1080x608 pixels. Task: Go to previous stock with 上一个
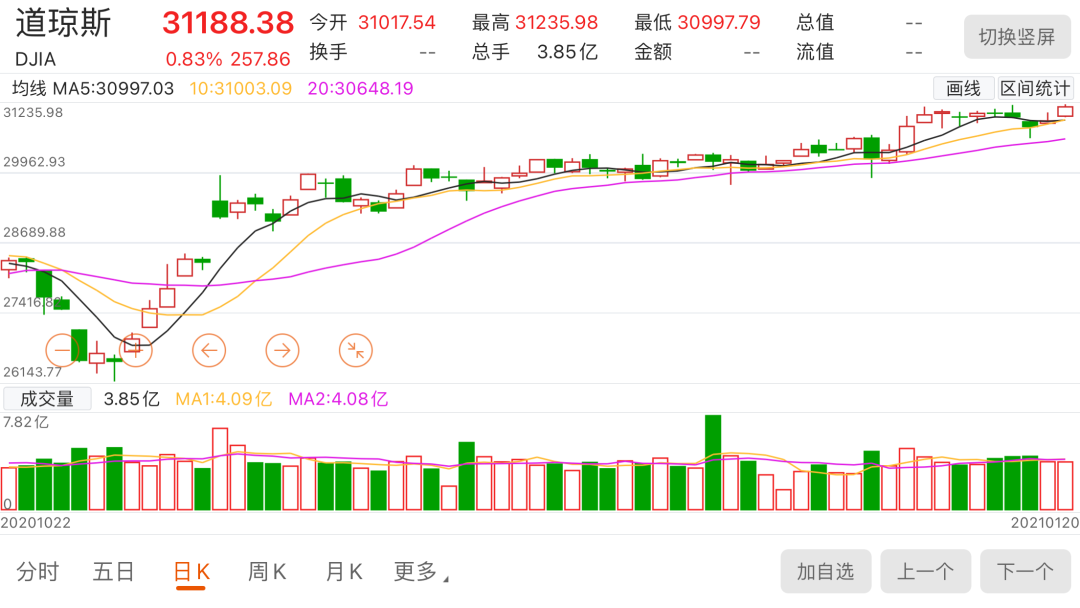pos(925,572)
